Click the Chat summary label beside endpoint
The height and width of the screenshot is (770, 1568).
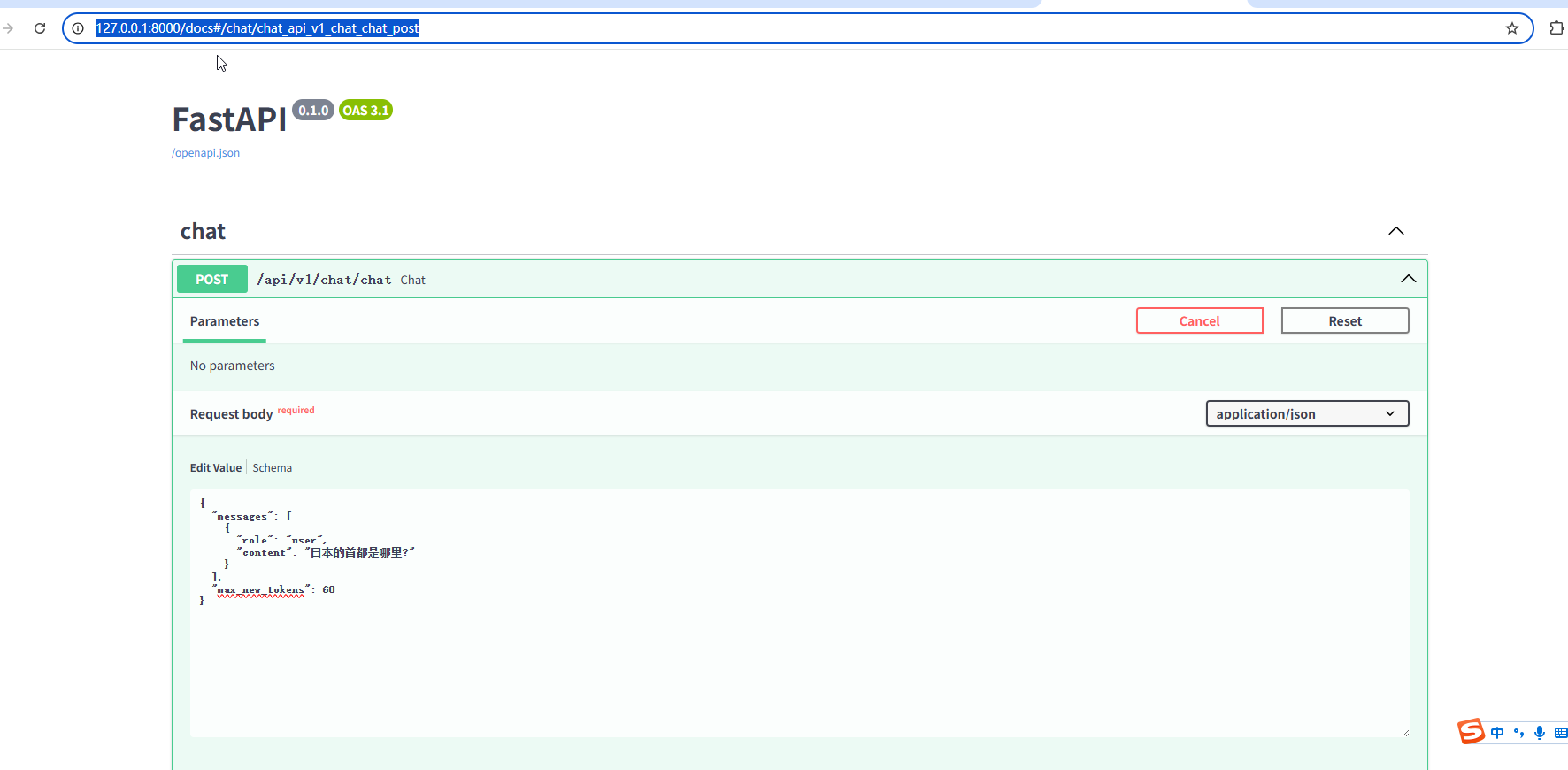point(412,280)
